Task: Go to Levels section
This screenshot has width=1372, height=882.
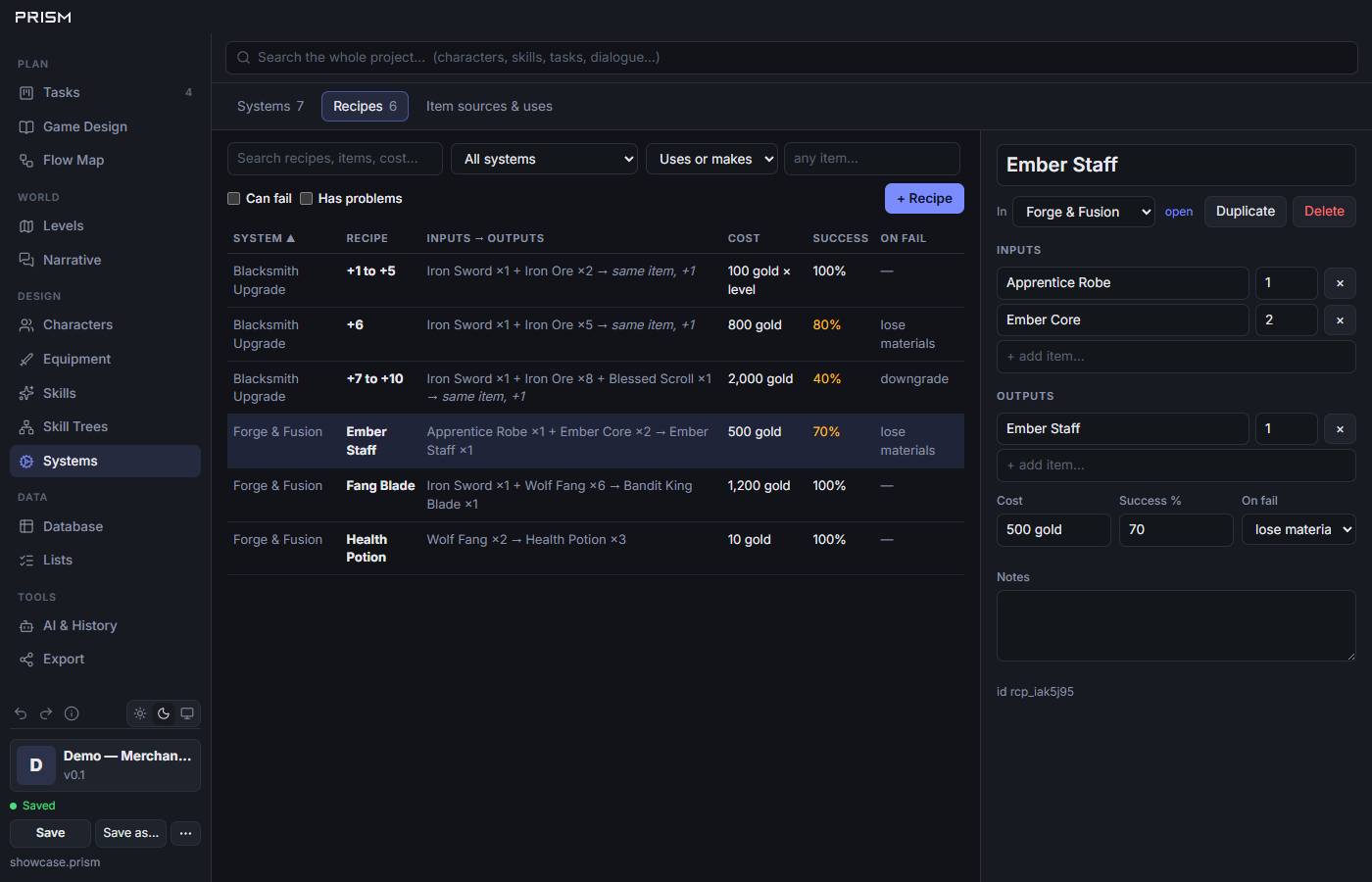Action: [105, 225]
